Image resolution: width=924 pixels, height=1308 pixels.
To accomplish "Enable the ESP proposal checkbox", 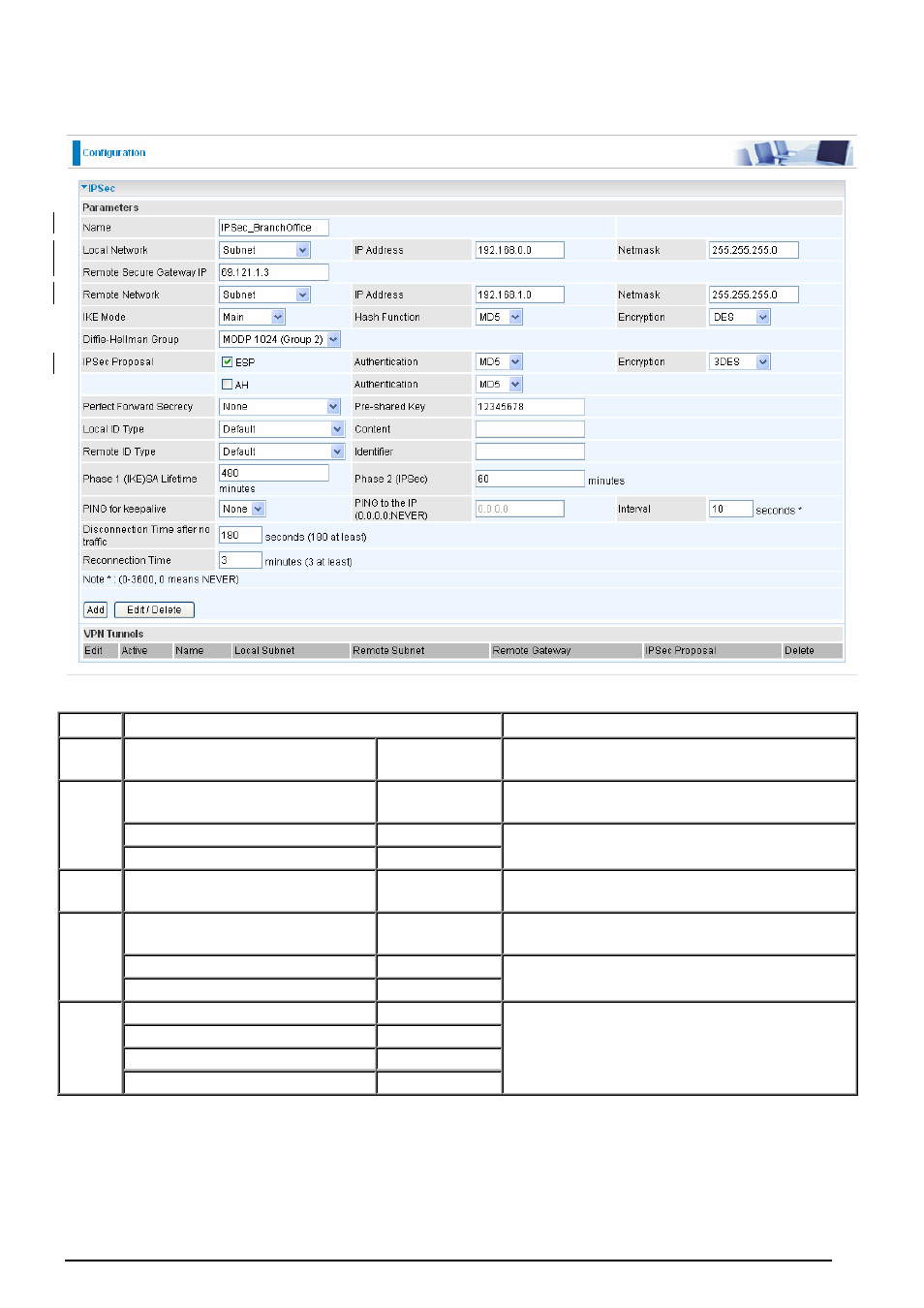I will click(227, 362).
